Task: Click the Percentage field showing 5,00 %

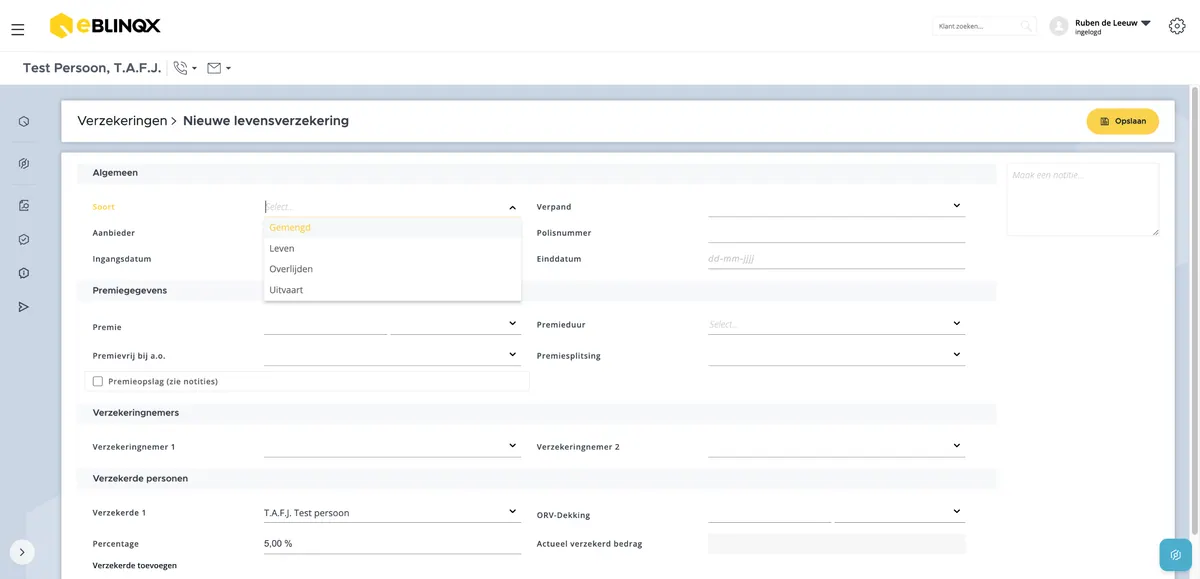Action: click(x=392, y=543)
